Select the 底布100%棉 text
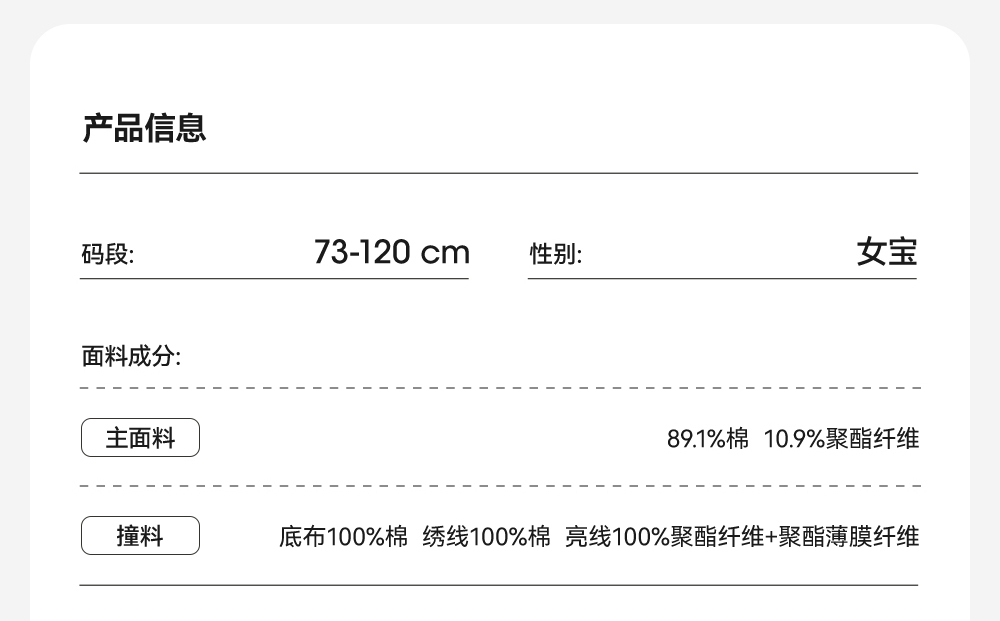Viewport: 1000px width, 621px height. click(x=343, y=537)
